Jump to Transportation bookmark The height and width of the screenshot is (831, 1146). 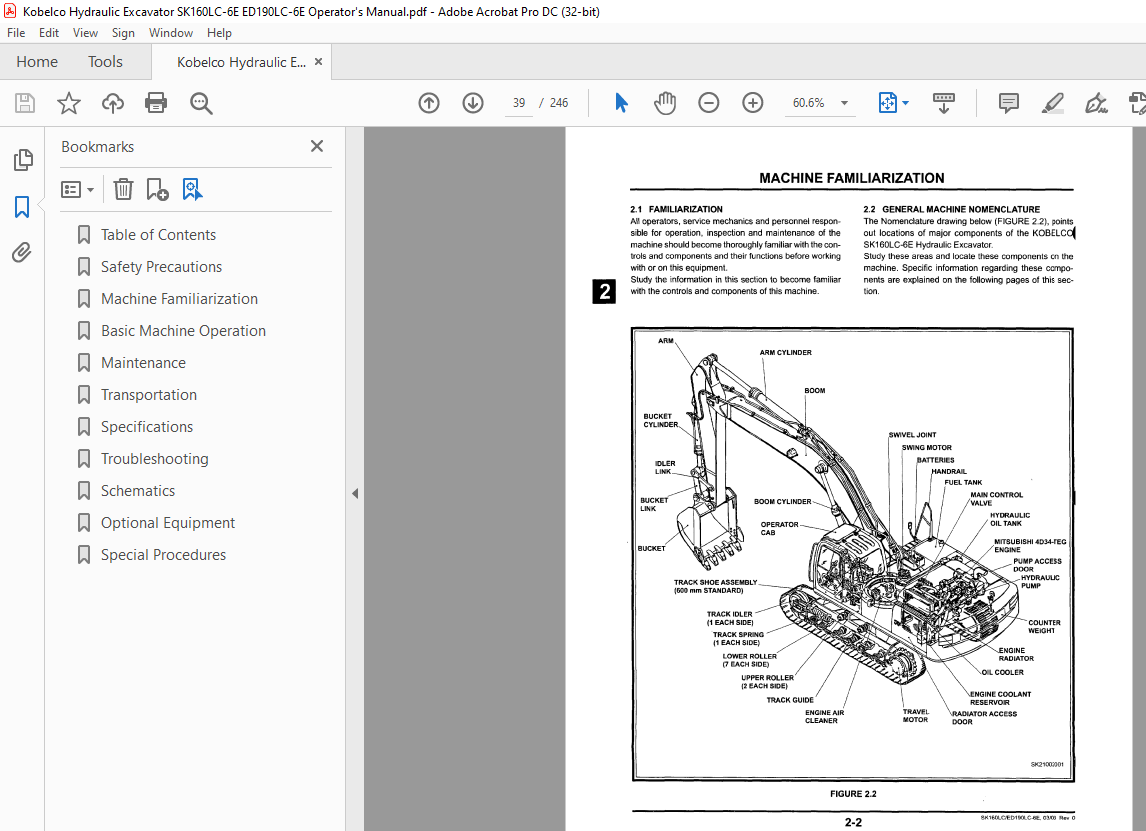tap(149, 395)
